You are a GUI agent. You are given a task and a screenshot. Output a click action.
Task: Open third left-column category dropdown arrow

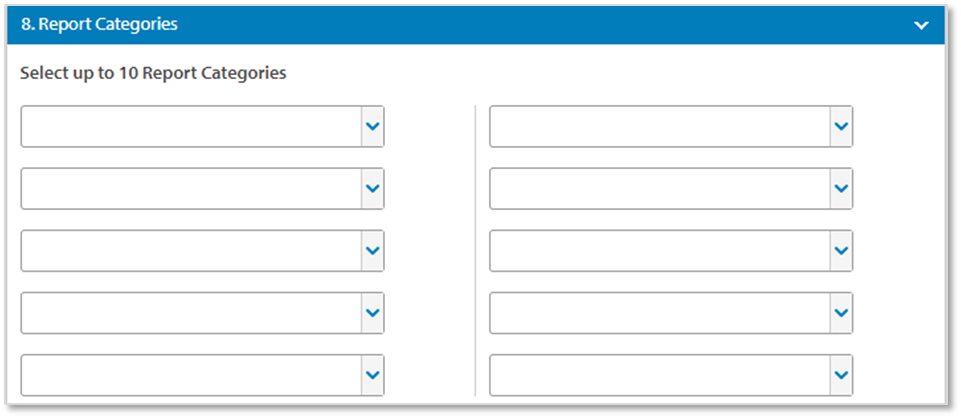coord(373,250)
